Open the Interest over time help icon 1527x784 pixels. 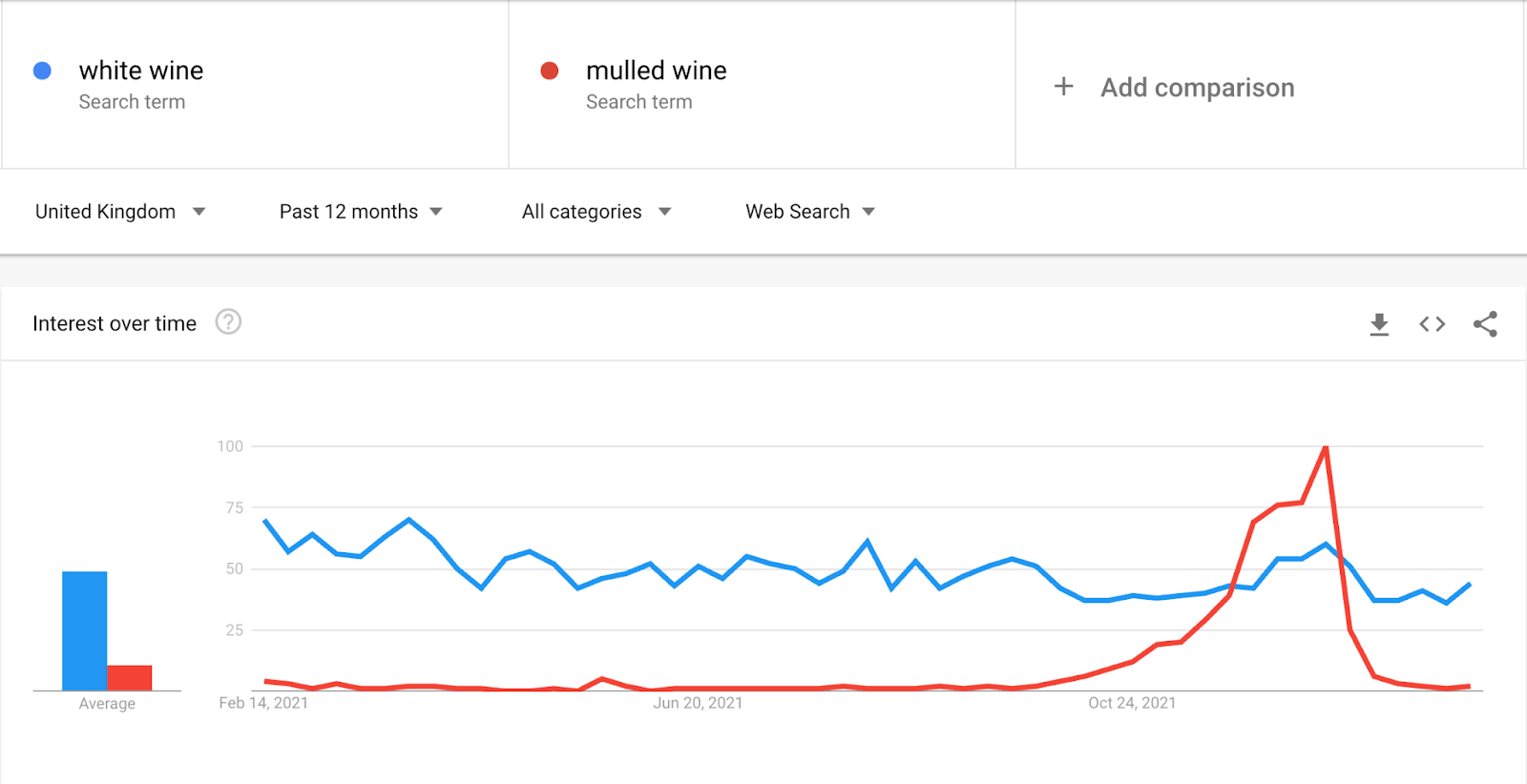pyautogui.click(x=228, y=322)
